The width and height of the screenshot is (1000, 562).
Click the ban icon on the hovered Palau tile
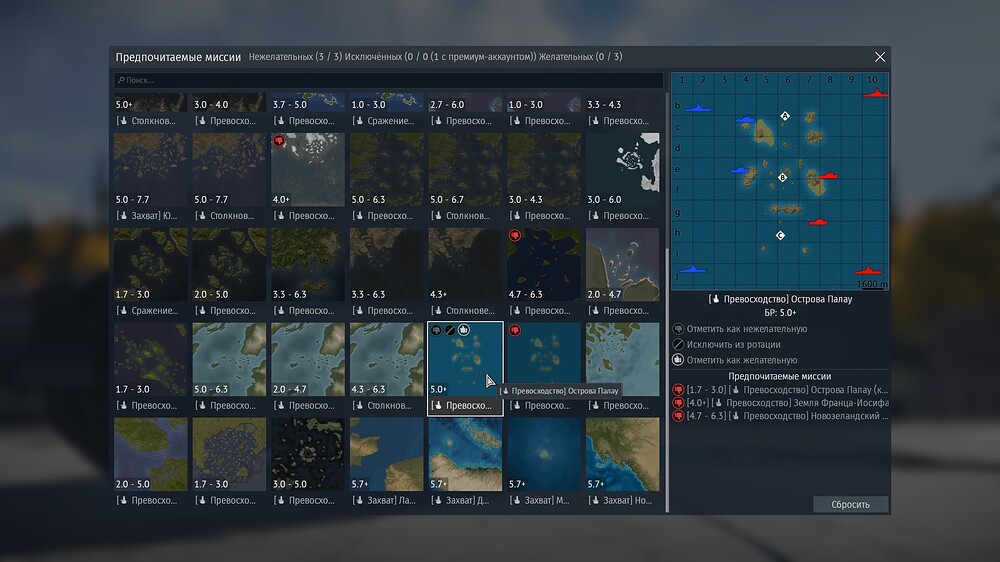click(x=450, y=330)
